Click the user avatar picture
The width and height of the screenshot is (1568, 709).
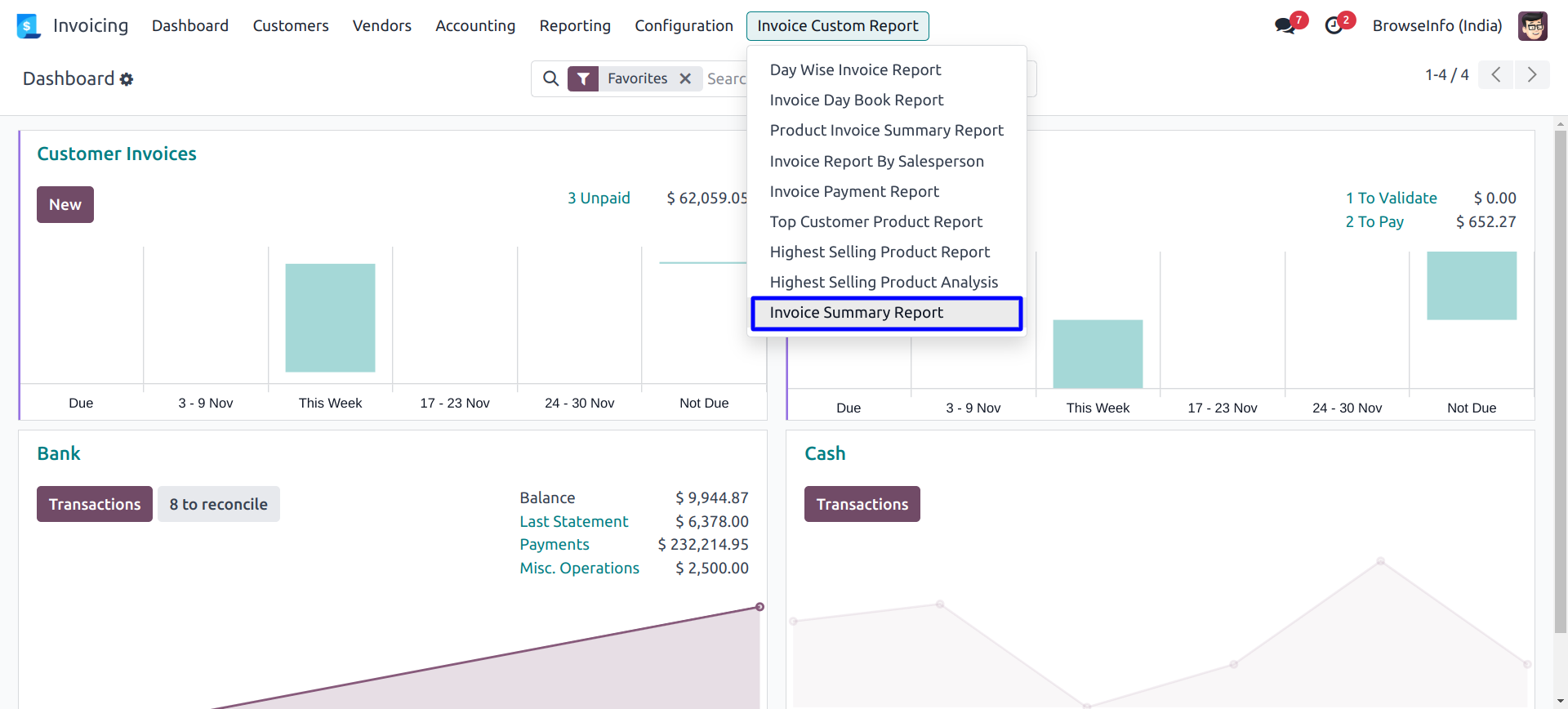[x=1532, y=26]
